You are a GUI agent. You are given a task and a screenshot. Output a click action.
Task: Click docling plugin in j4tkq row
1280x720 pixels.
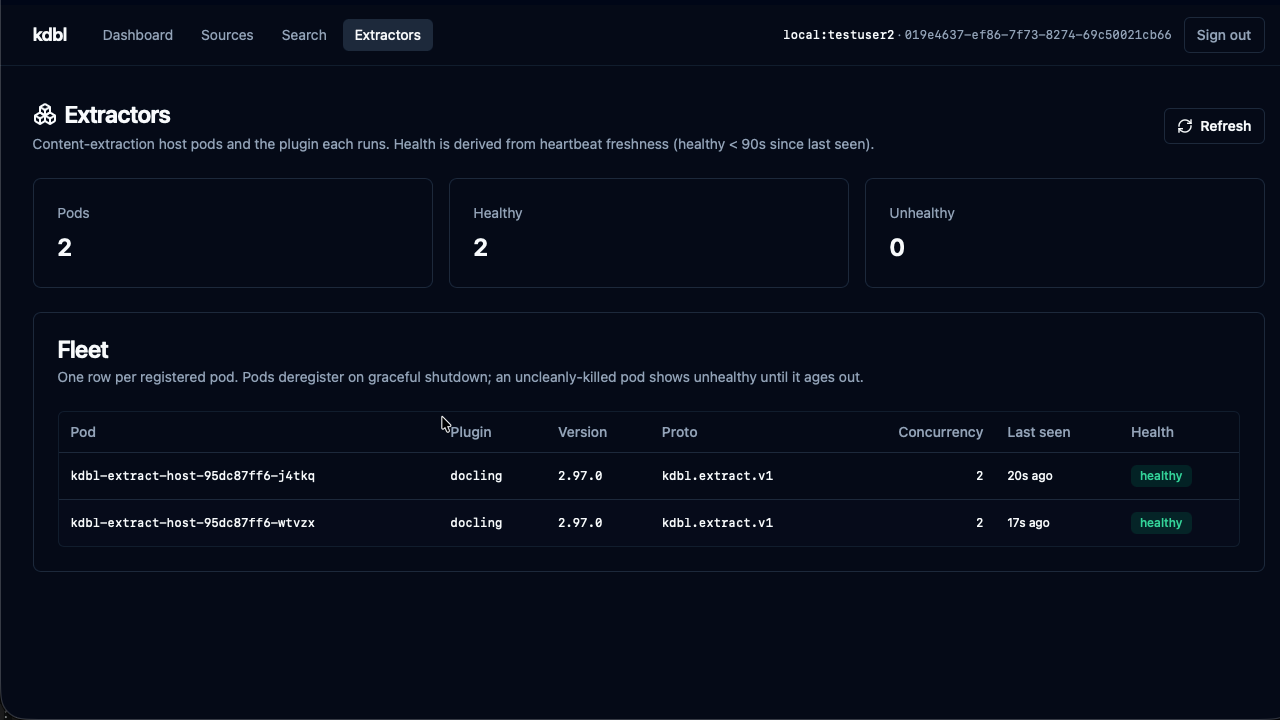[x=476, y=476]
